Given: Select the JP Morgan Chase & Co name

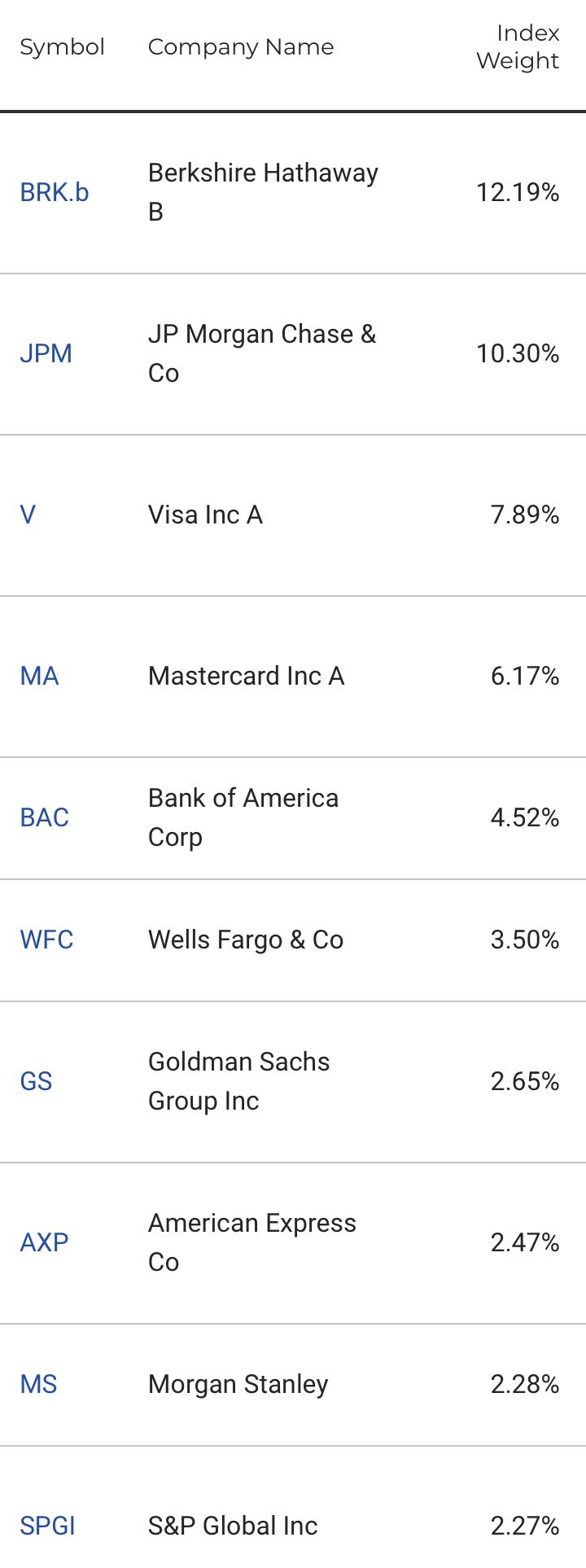Looking at the screenshot, I should 262,354.
